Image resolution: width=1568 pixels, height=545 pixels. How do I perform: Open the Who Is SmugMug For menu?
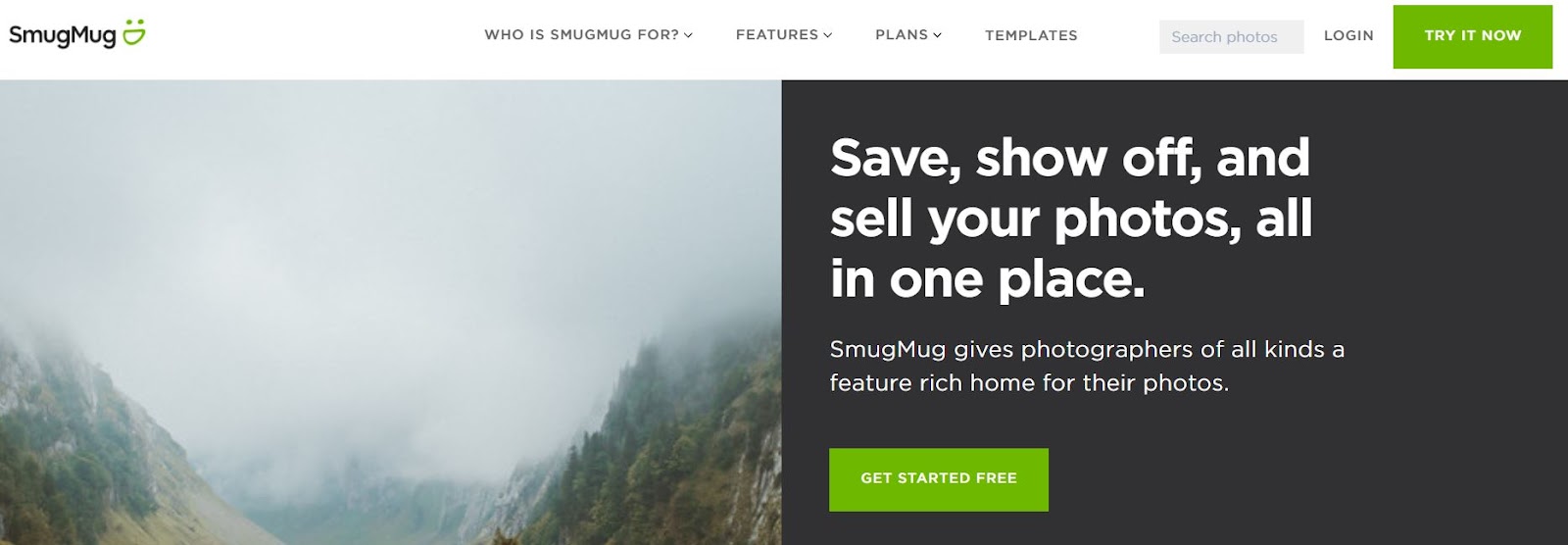click(x=582, y=34)
